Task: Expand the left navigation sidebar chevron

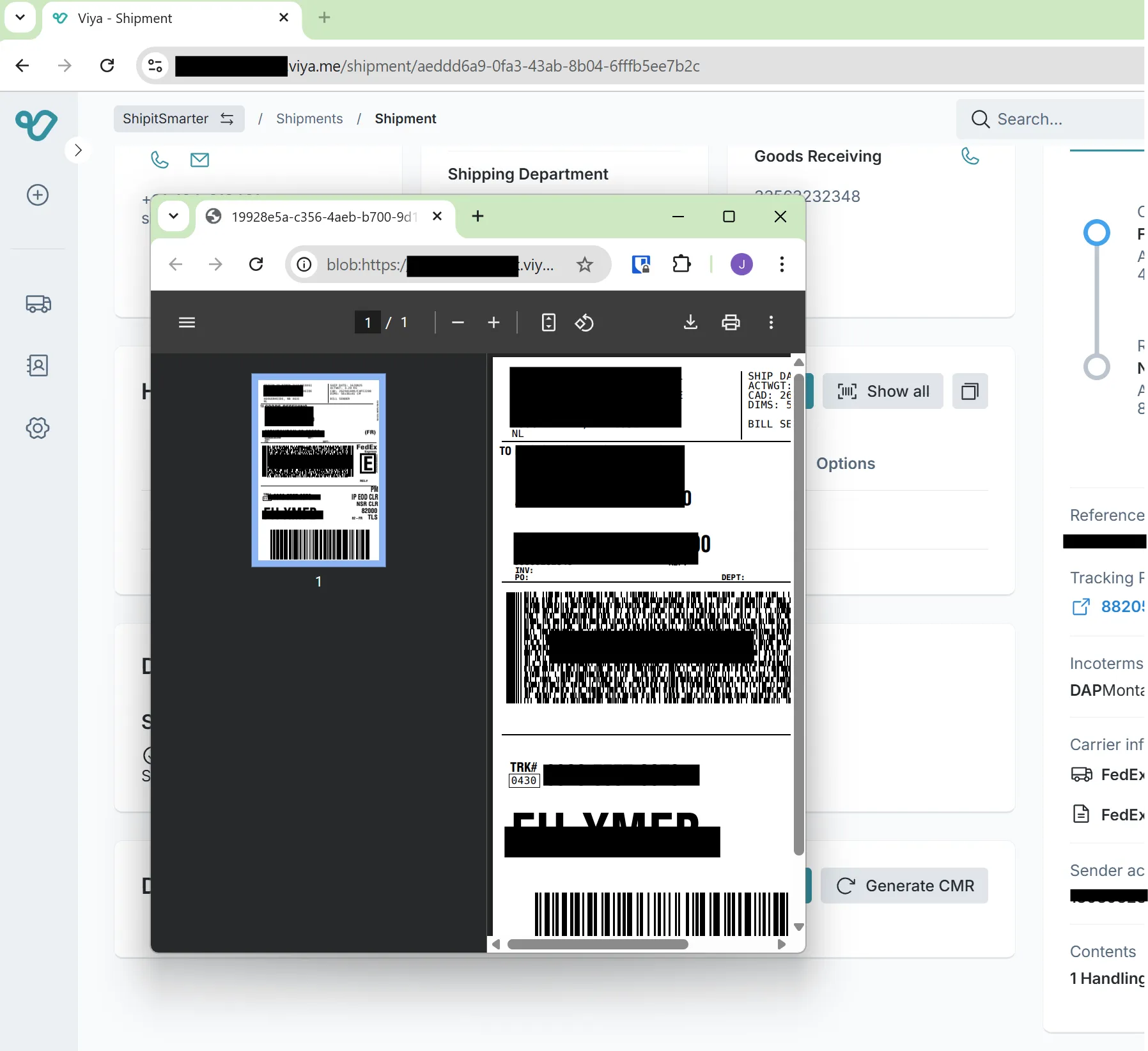Action: coord(78,150)
